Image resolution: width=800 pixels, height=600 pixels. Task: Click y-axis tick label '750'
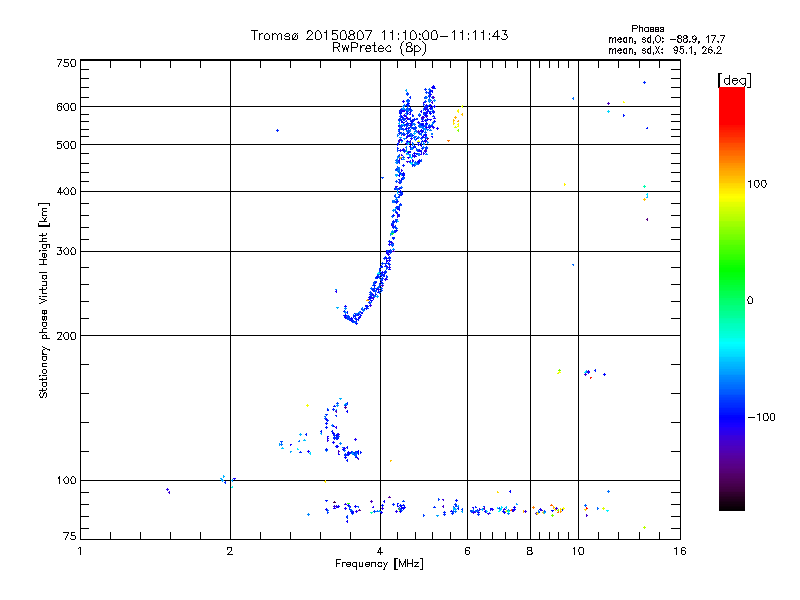click(66, 63)
